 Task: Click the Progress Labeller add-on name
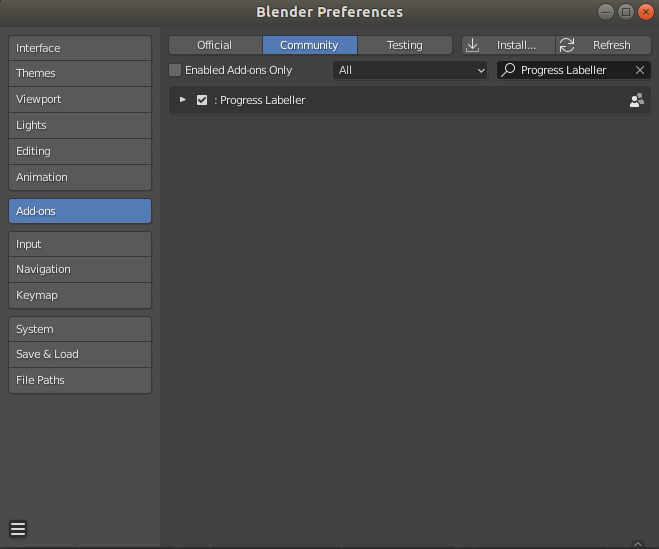coord(263,100)
